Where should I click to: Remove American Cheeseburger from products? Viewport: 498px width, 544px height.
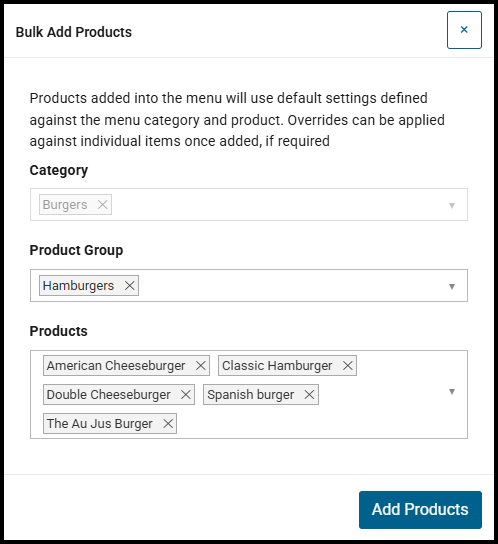[201, 366]
